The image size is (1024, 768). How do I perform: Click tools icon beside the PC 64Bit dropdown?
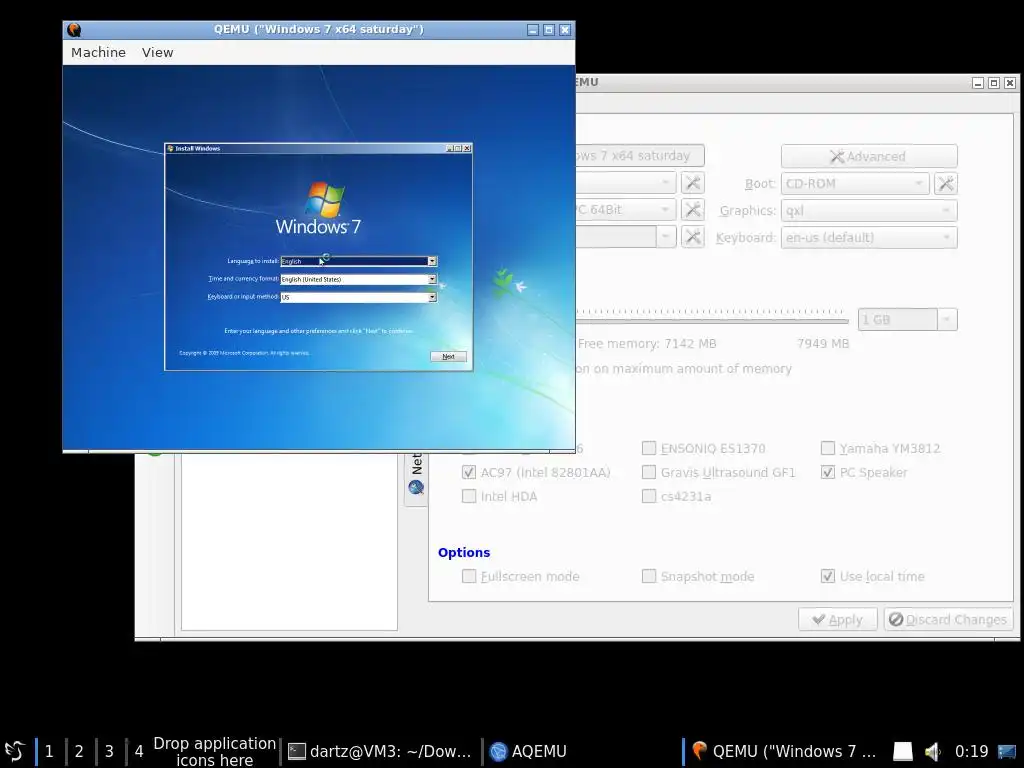pos(692,210)
